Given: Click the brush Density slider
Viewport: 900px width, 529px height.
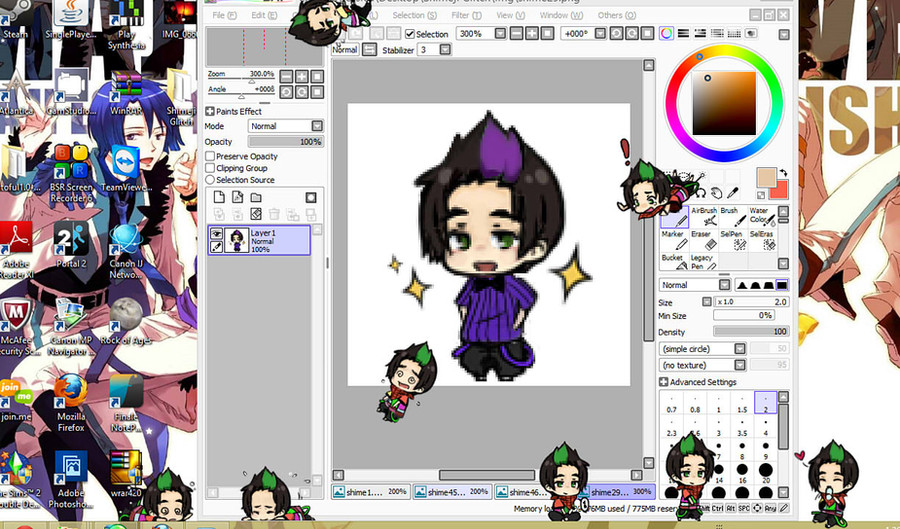Looking at the screenshot, I should (x=751, y=332).
